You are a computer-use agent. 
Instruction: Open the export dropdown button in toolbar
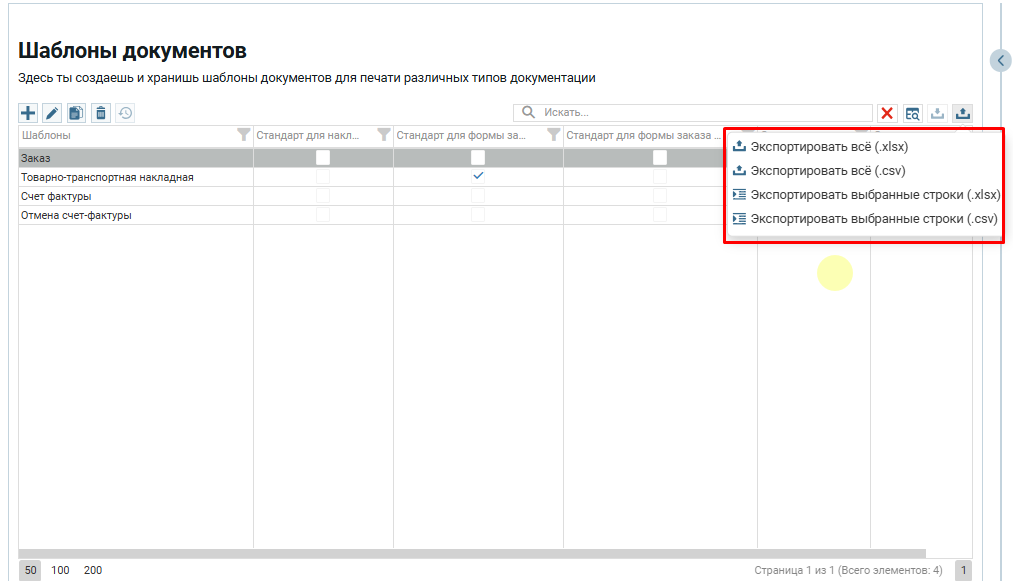962,113
